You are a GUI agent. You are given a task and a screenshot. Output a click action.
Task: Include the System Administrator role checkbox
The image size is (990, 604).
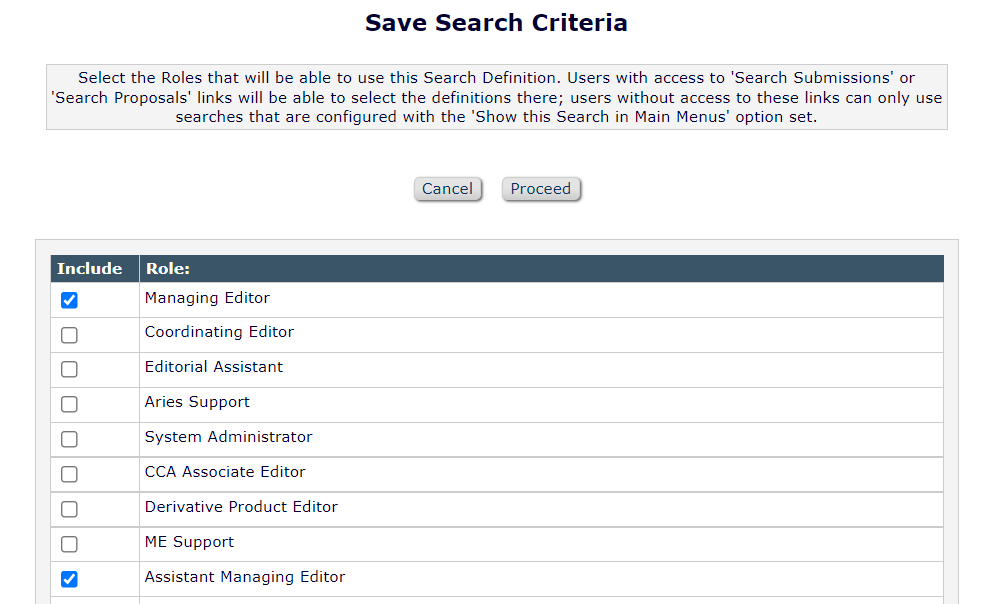coord(69,439)
